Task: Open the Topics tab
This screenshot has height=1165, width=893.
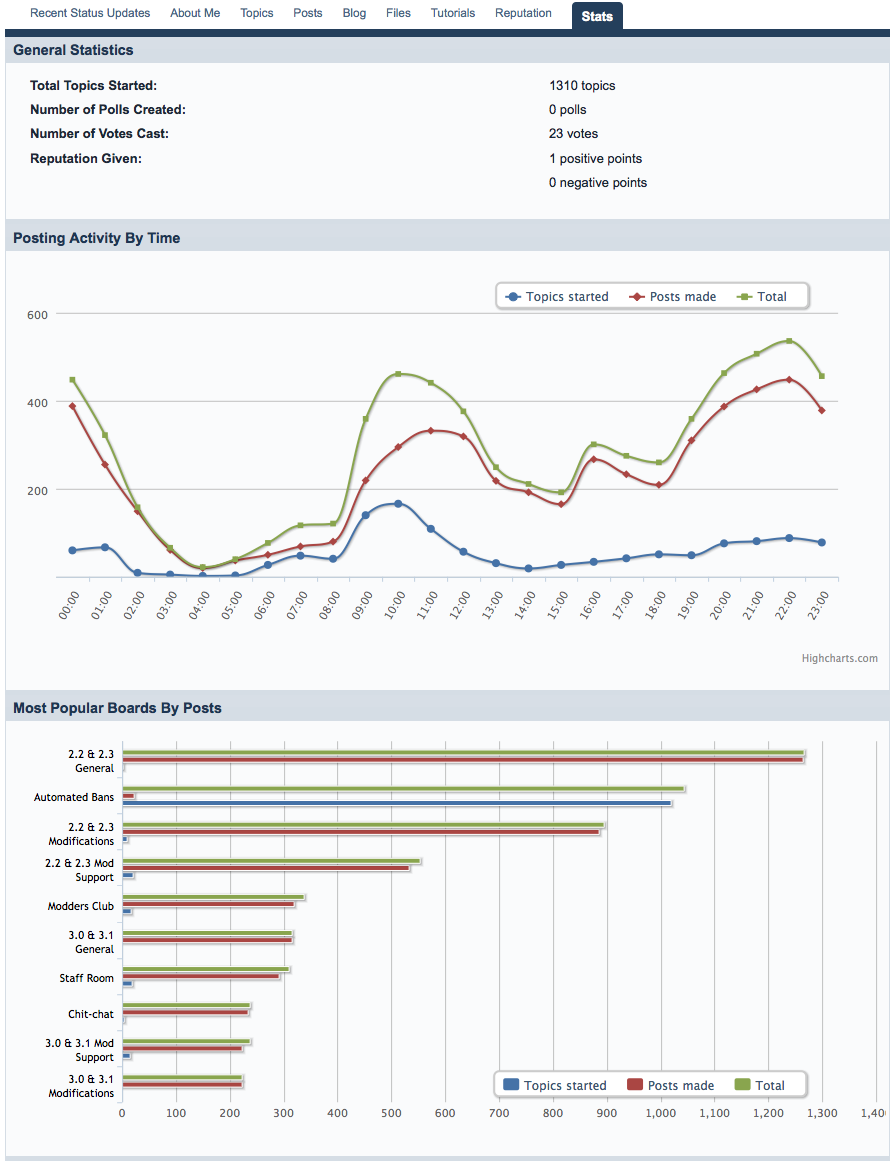Action: tap(257, 13)
